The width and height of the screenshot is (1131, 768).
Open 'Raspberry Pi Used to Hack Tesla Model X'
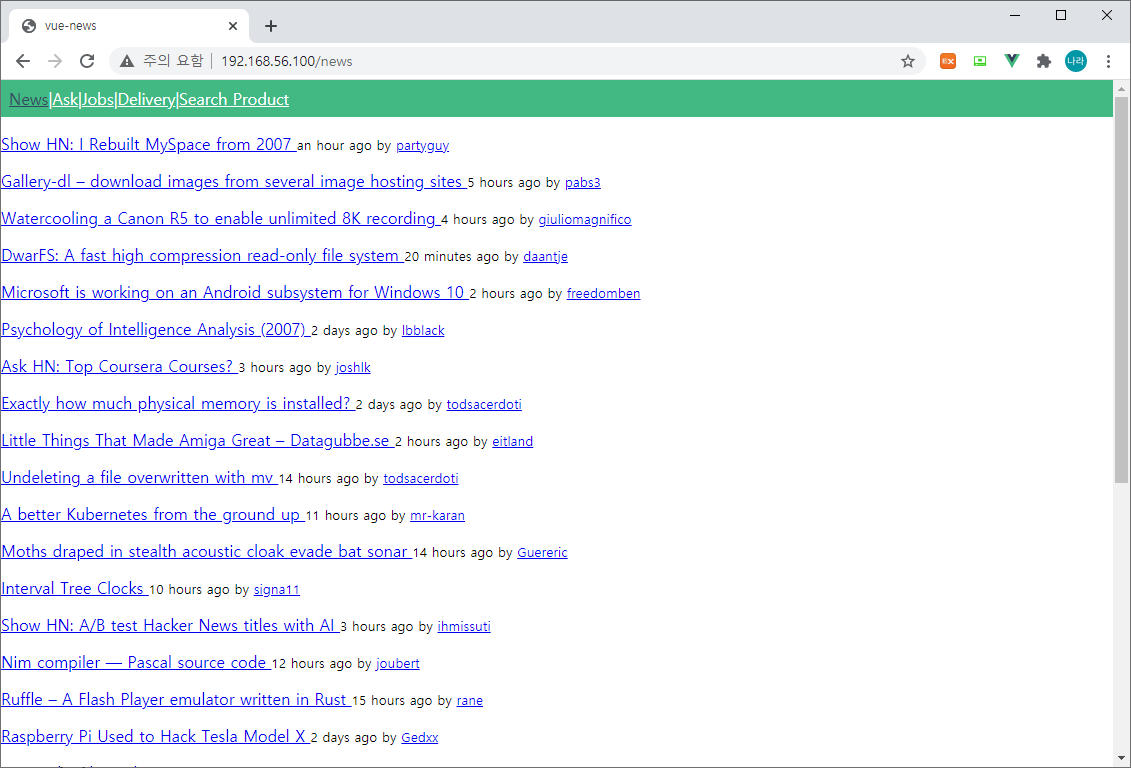(x=155, y=736)
